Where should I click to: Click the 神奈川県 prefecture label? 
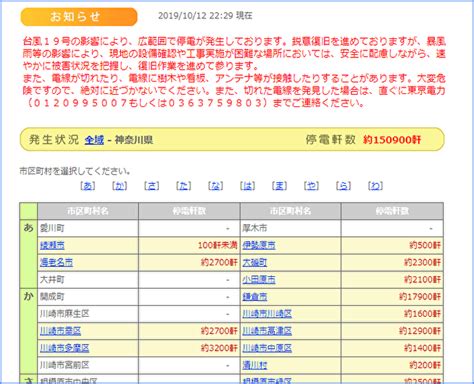pyautogui.click(x=134, y=140)
